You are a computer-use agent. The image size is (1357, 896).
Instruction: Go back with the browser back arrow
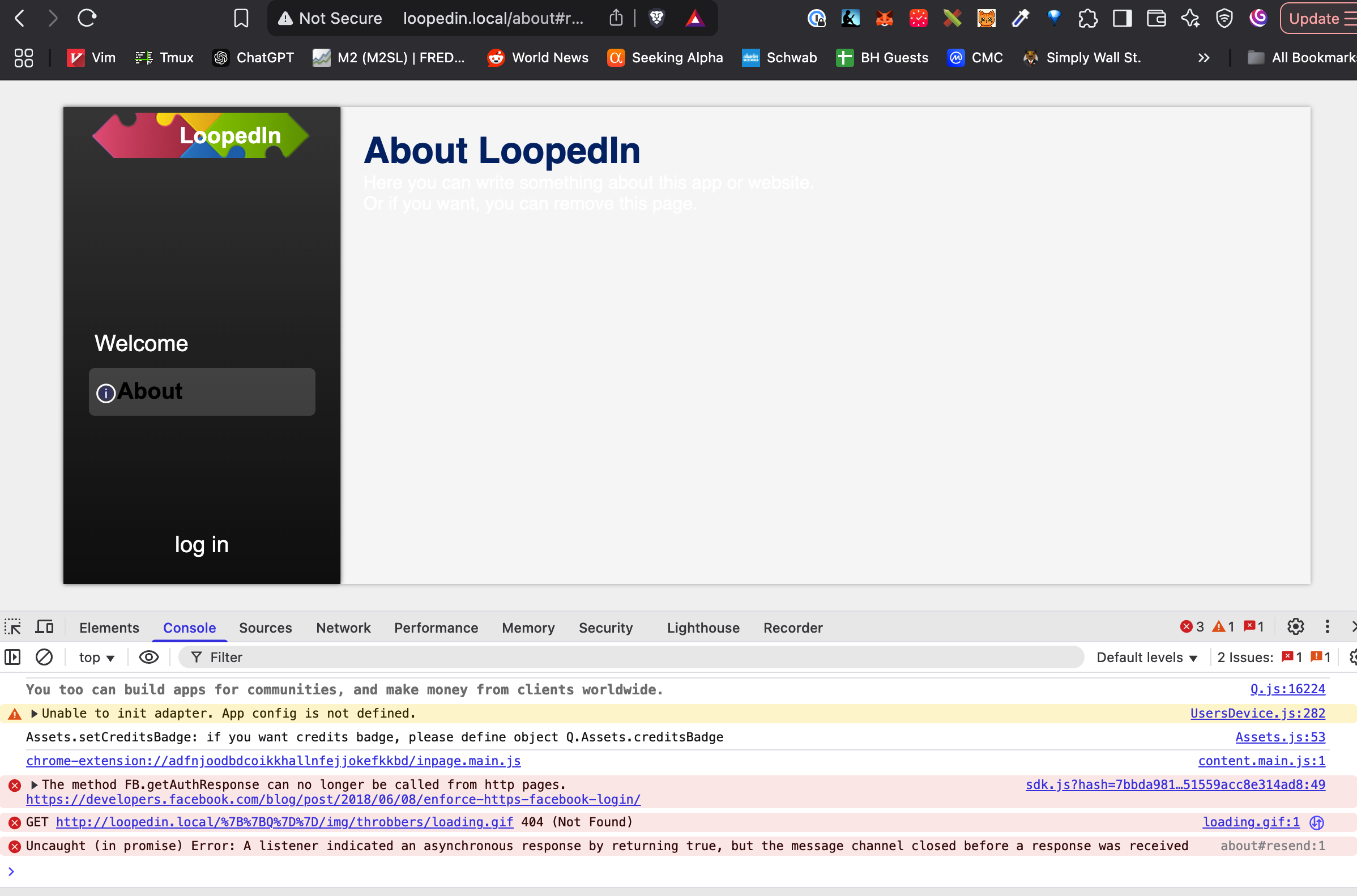[20, 18]
